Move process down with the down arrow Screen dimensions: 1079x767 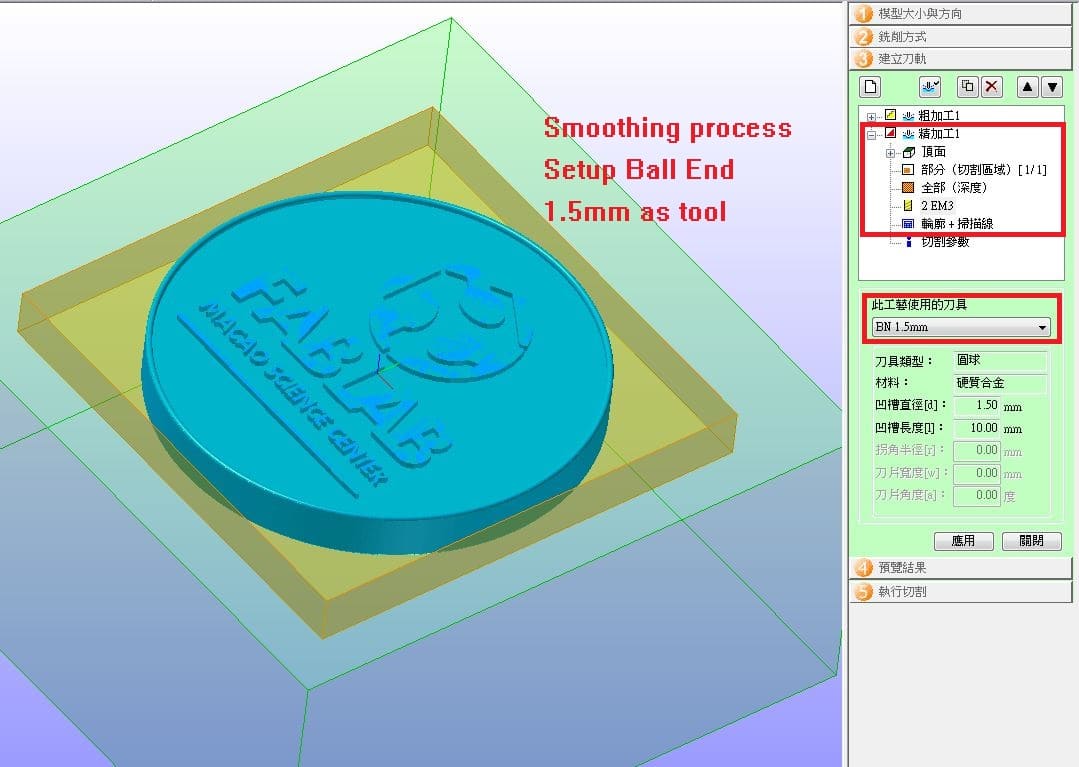click(x=1052, y=87)
